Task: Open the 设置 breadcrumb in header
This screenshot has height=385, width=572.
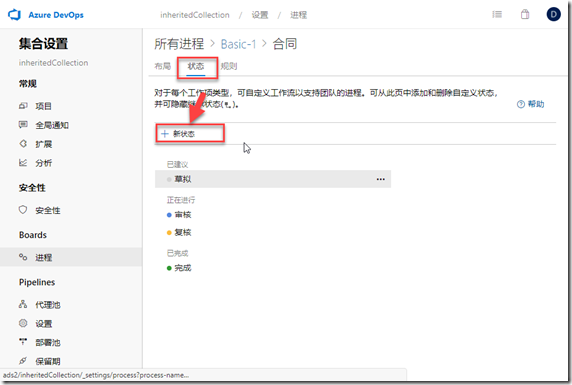Action: [x=260, y=15]
